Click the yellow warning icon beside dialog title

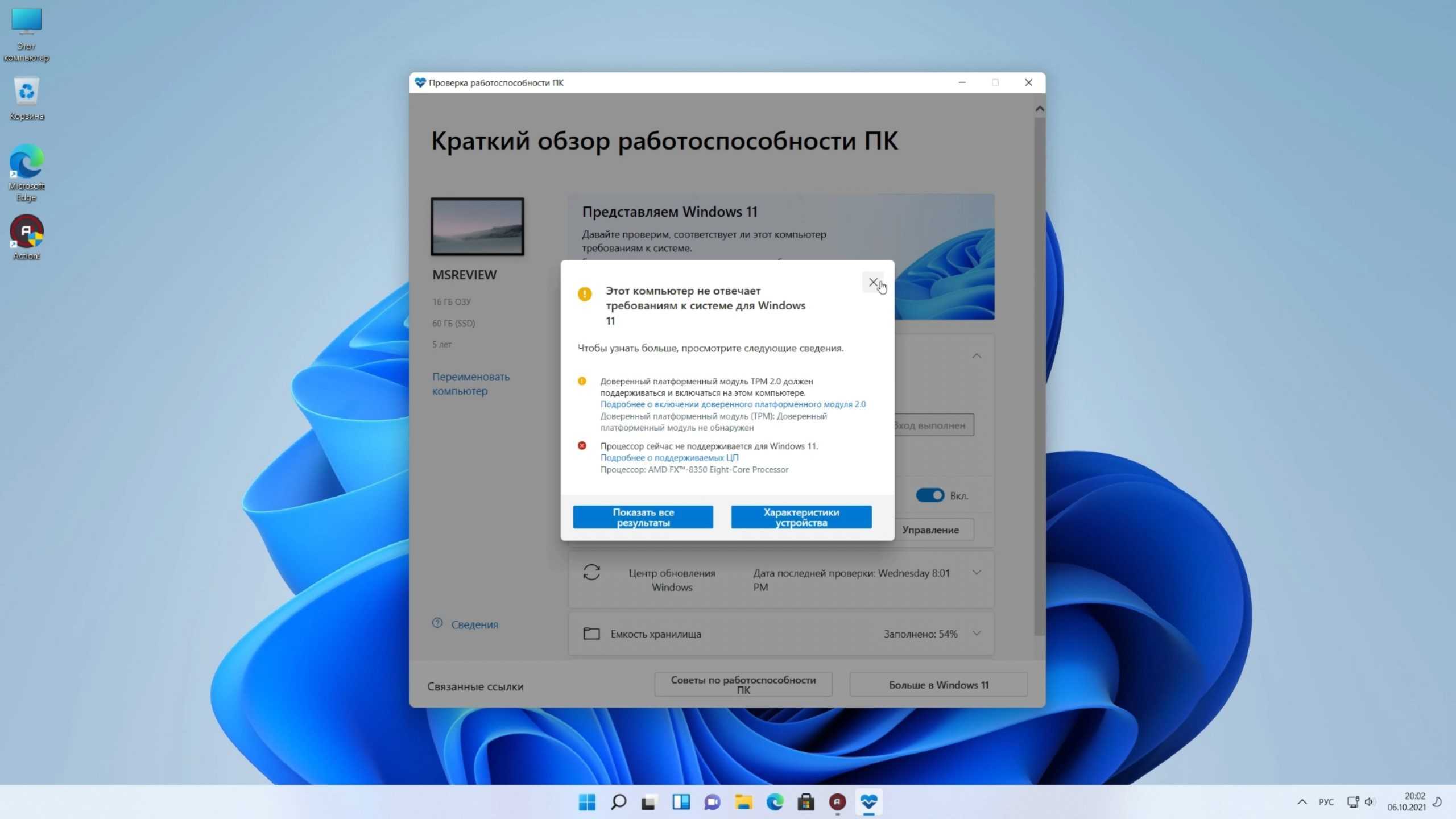(584, 294)
